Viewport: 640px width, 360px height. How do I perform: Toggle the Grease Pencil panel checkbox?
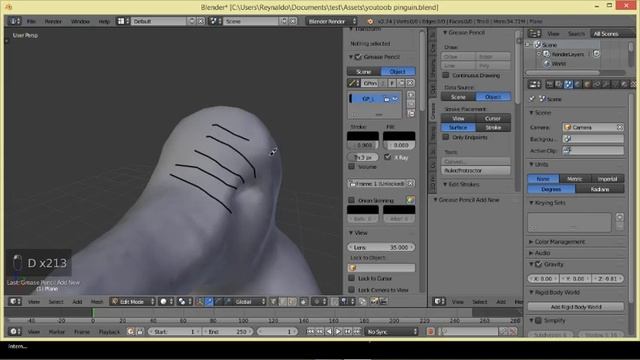pyautogui.click(x=358, y=57)
